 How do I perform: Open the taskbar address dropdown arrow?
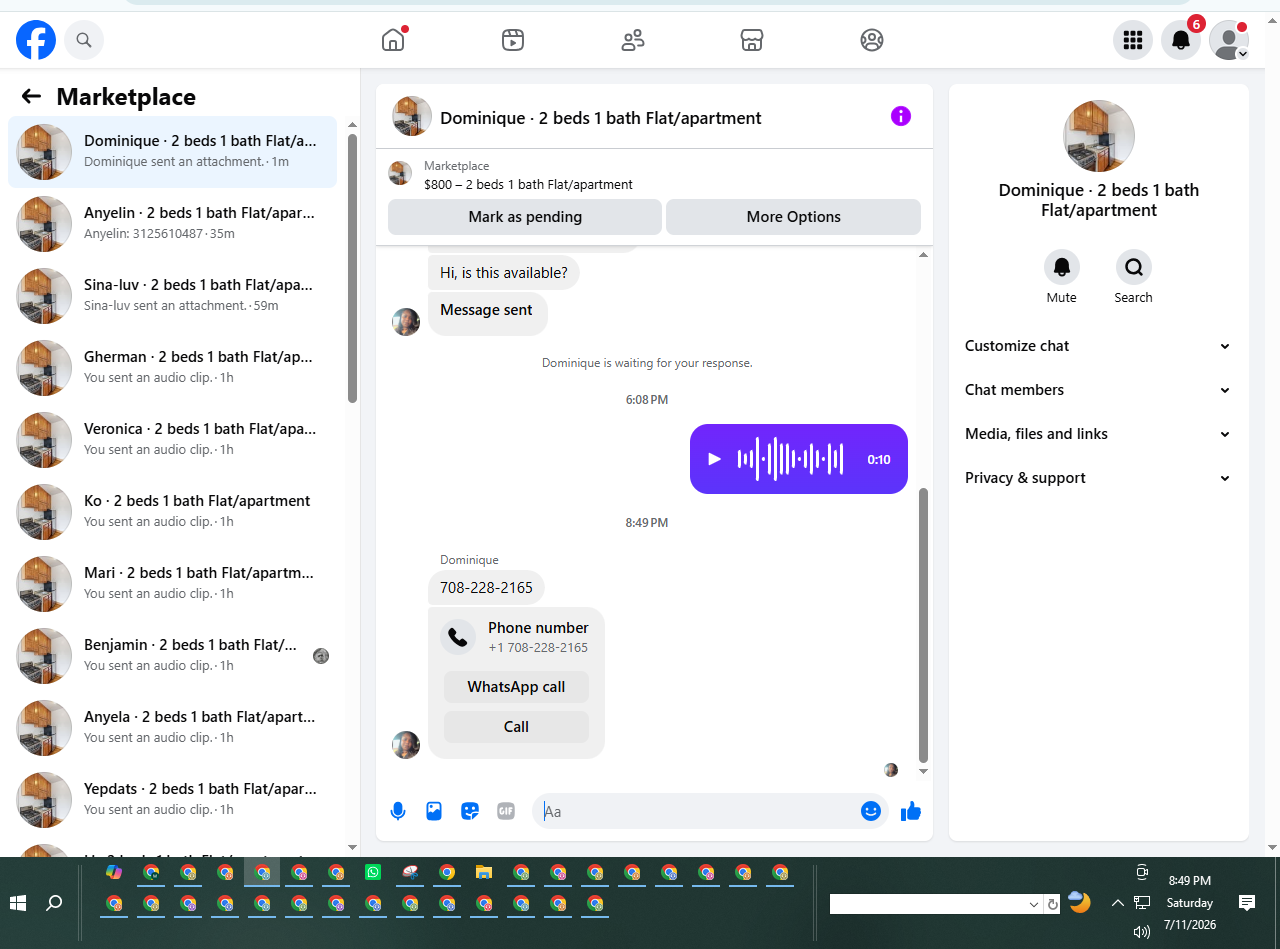coord(1034,904)
